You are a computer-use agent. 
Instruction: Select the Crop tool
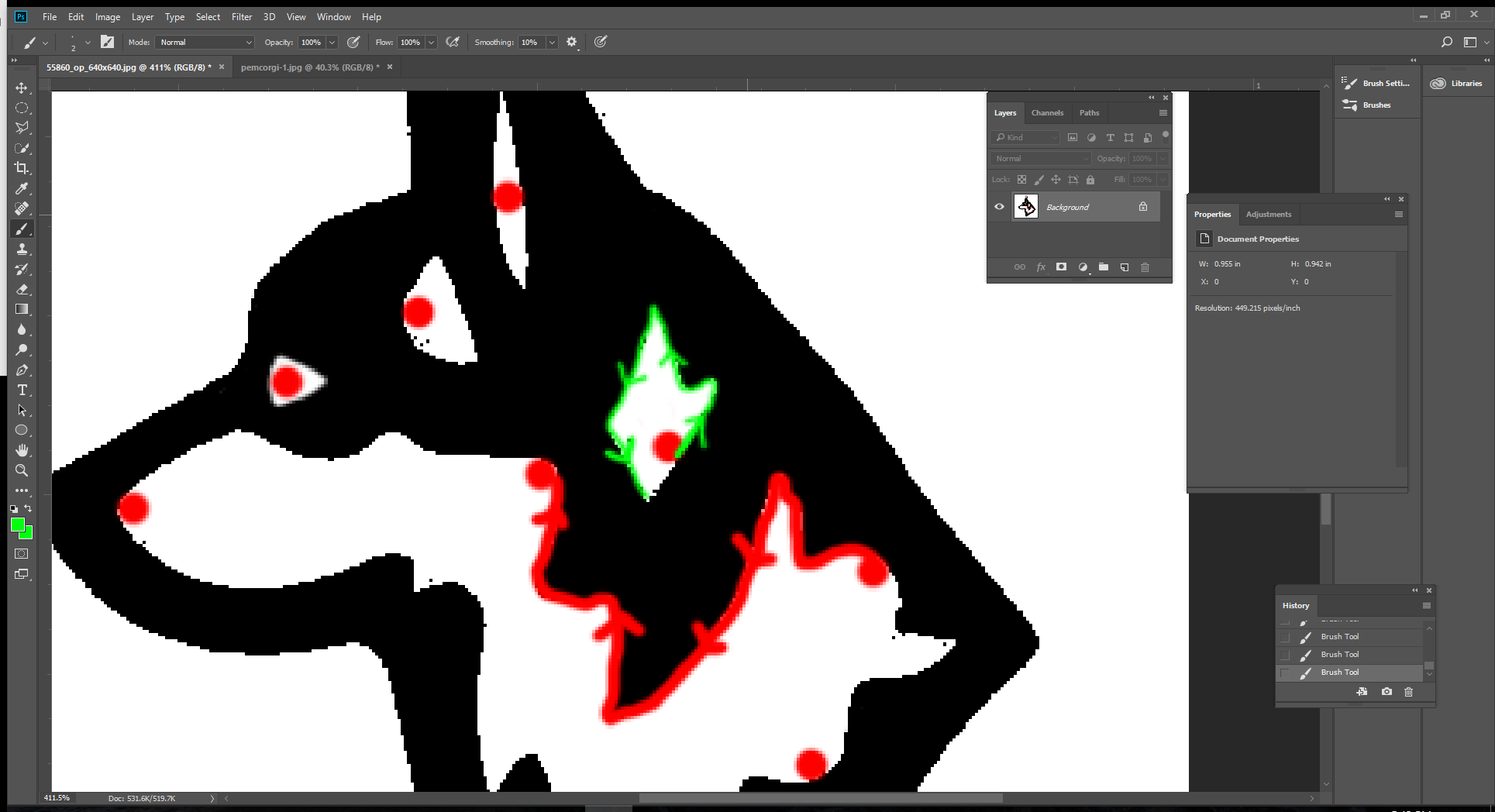click(x=22, y=168)
